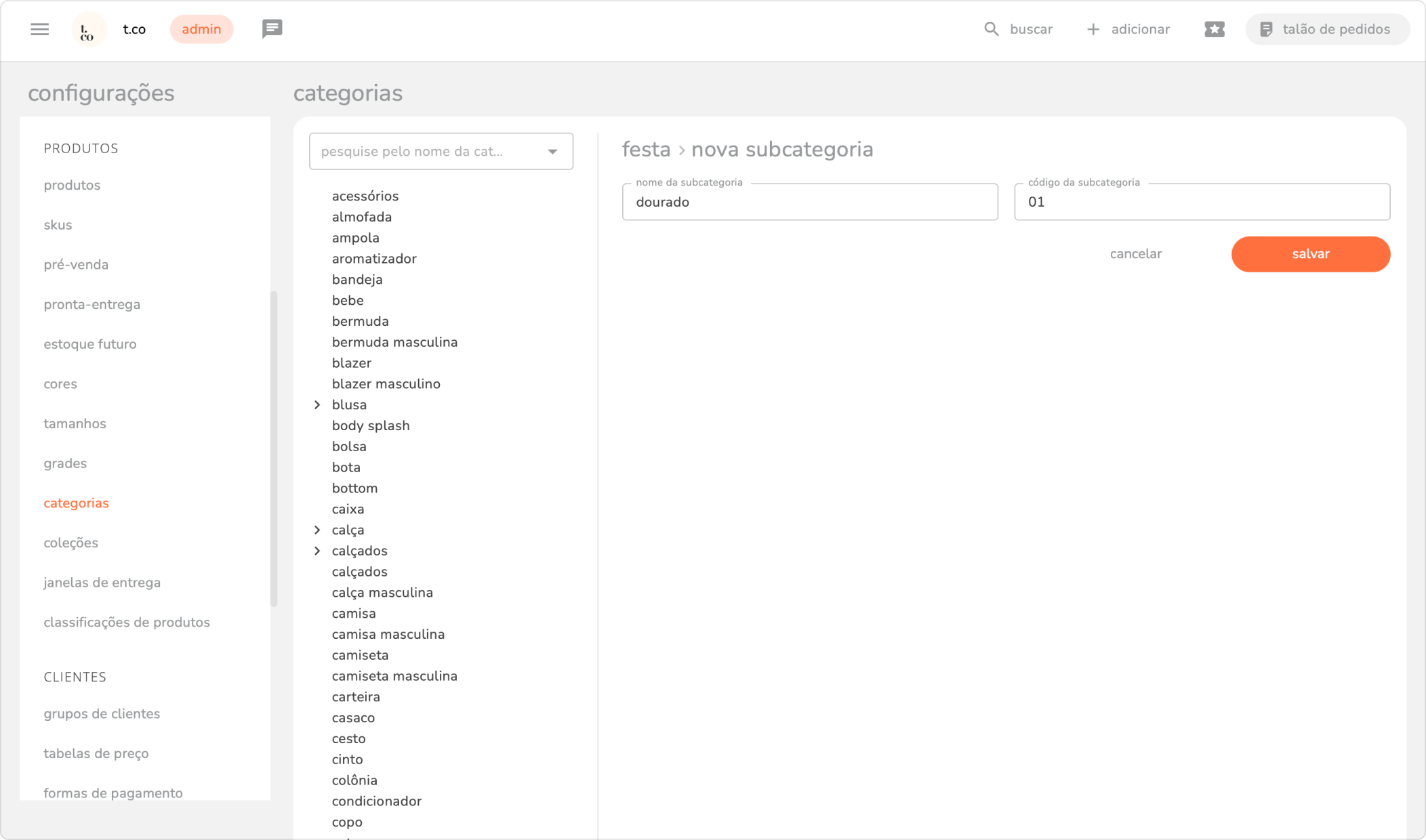Open coleções settings page

[x=70, y=543]
